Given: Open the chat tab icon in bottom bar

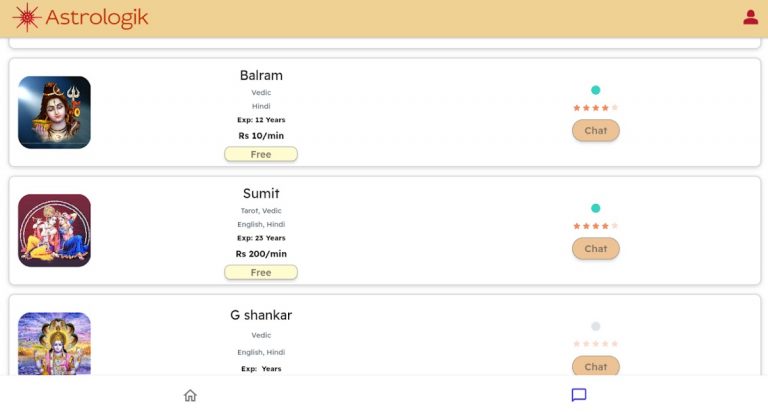Looking at the screenshot, I should click(578, 395).
